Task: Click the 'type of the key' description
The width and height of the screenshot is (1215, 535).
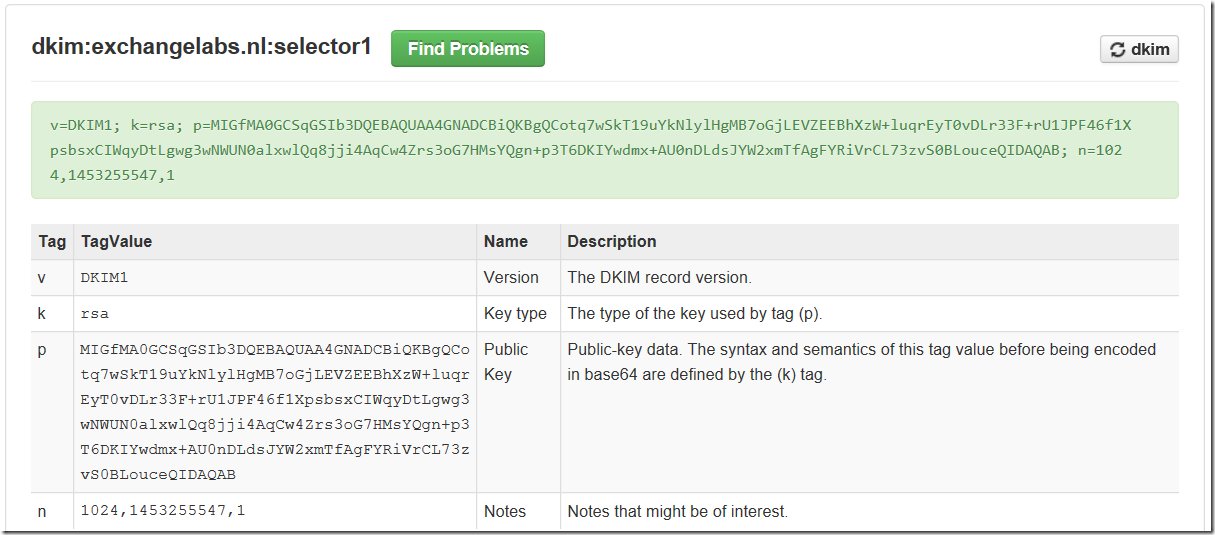Action: tap(693, 314)
